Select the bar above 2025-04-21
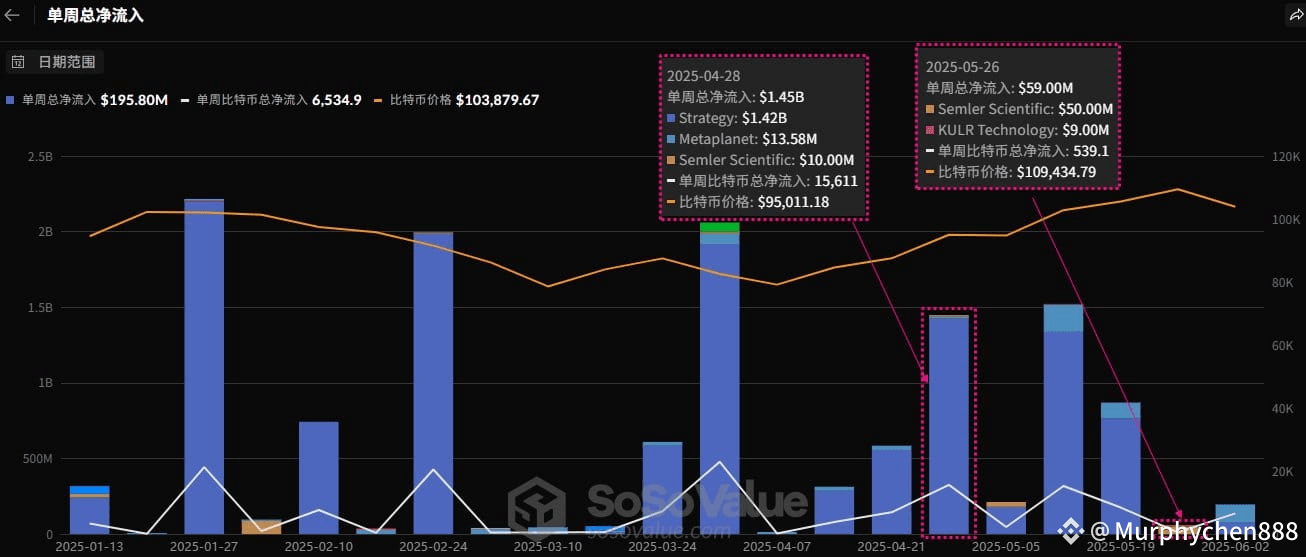This screenshot has height=557, width=1306. click(891, 490)
